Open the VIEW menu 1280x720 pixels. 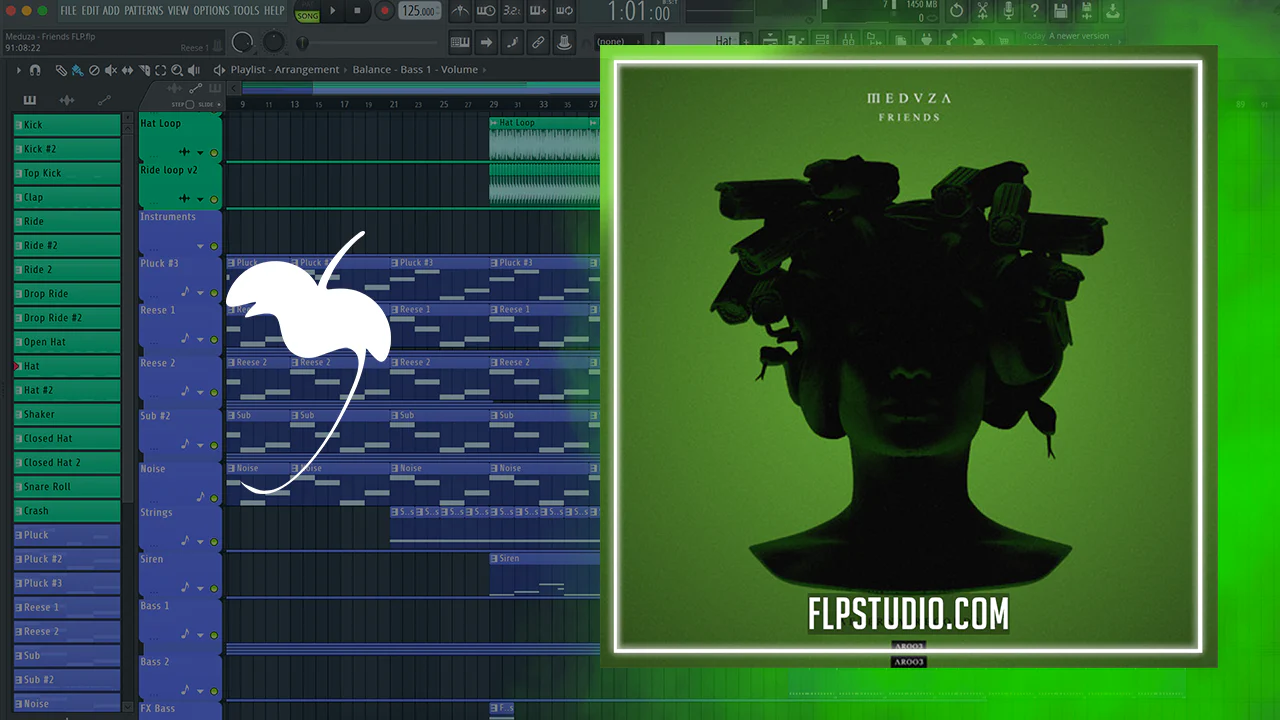point(178,11)
